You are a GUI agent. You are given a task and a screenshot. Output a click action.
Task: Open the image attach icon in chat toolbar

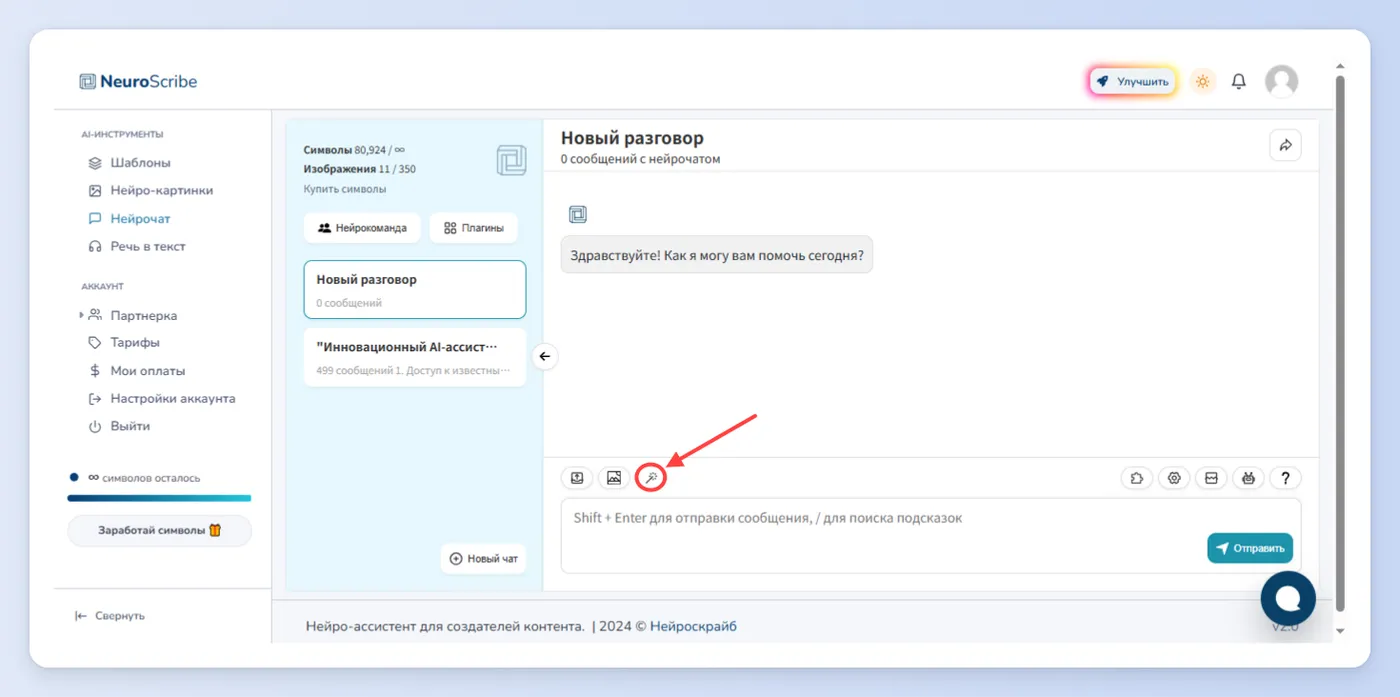pyautogui.click(x=614, y=478)
